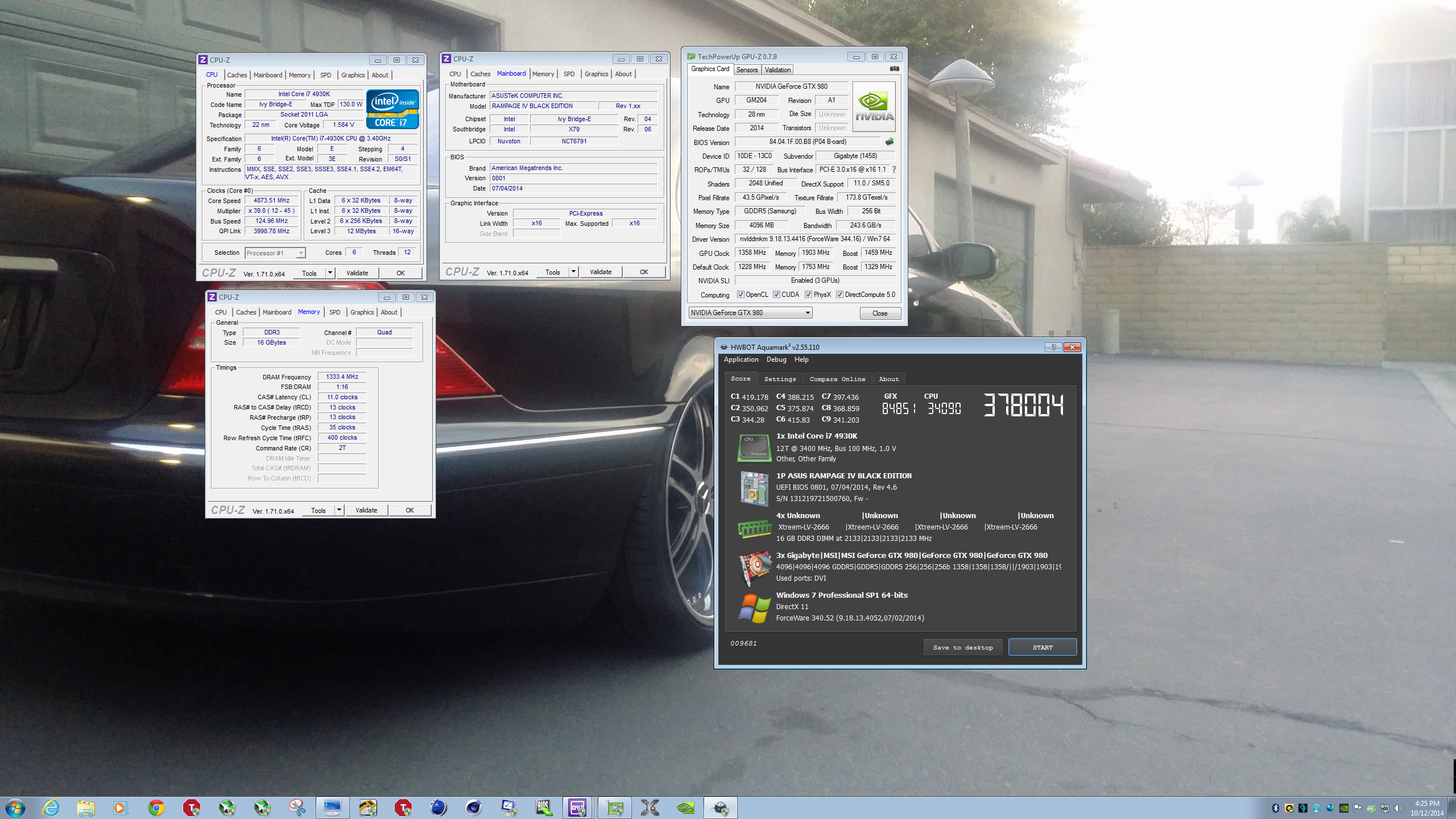
Task: Click the CPU chip icon in Aquamark
Action: (x=754, y=448)
